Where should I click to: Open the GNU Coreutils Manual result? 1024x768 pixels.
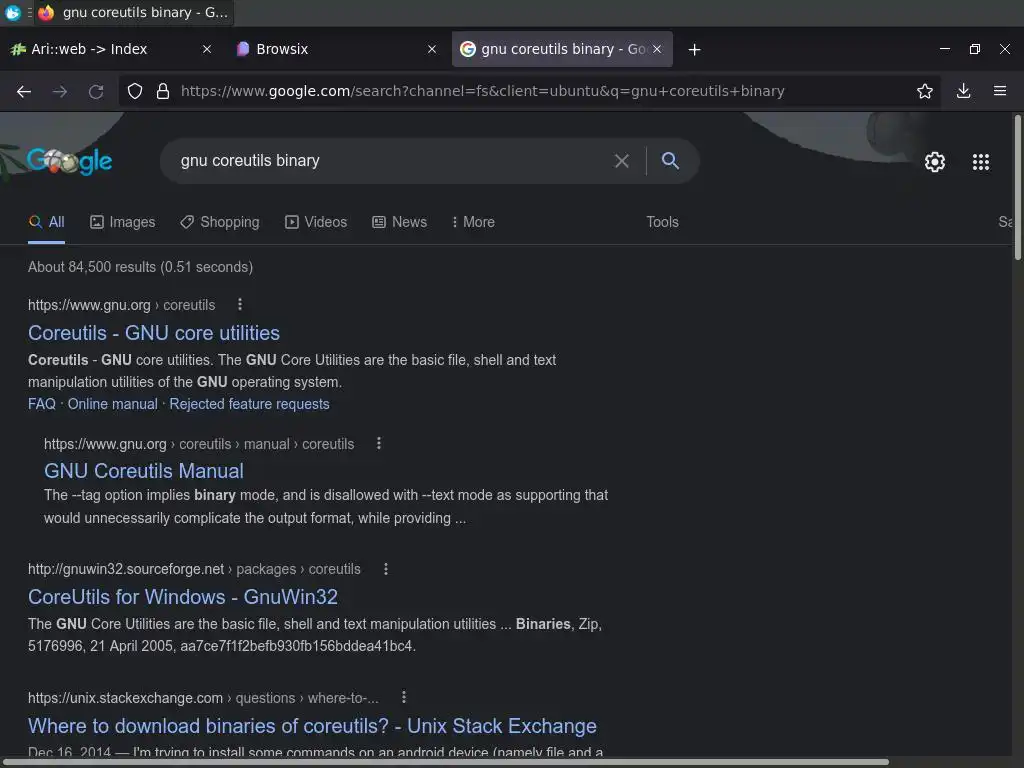tap(144, 471)
